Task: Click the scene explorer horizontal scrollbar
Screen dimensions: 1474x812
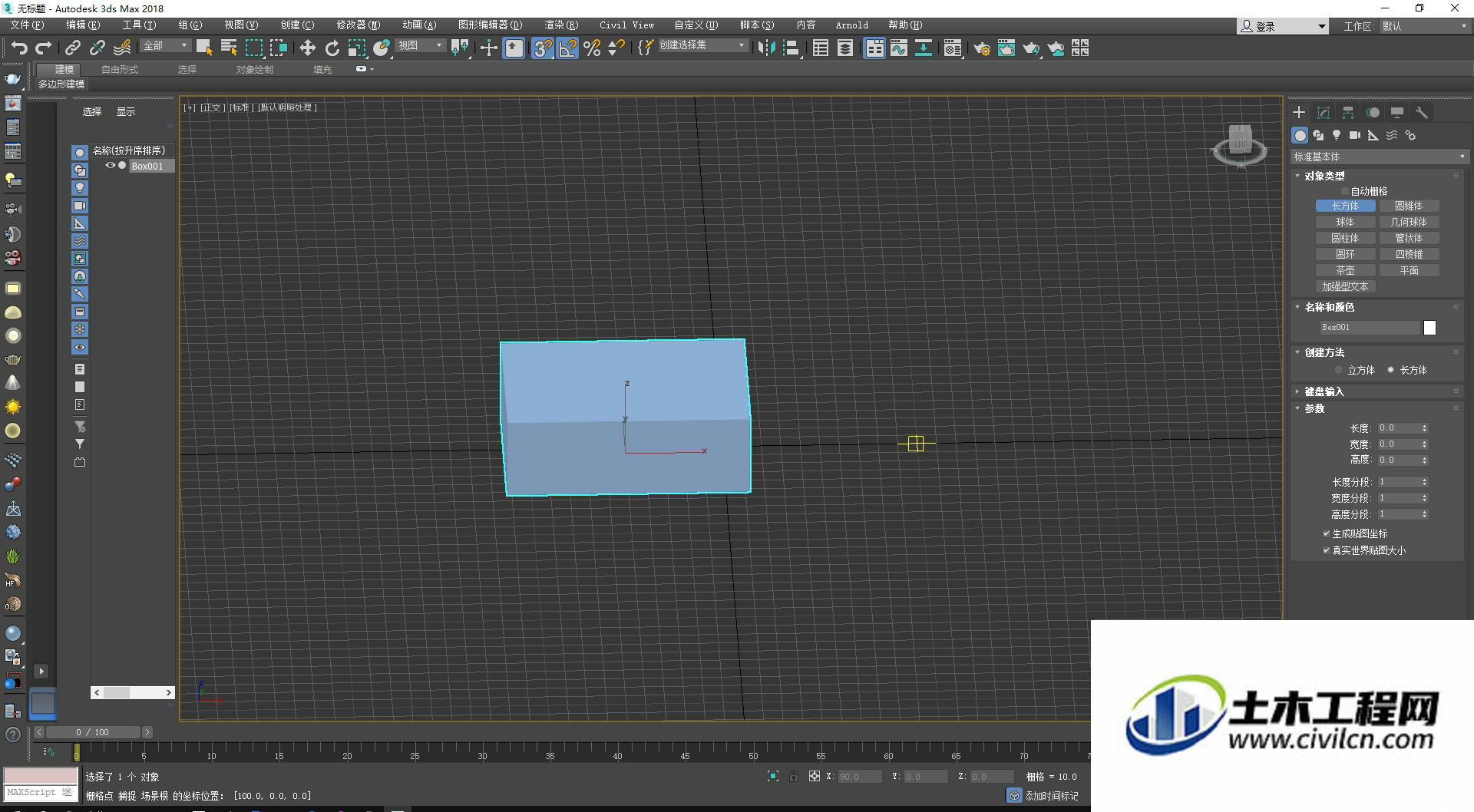Action: [x=132, y=692]
